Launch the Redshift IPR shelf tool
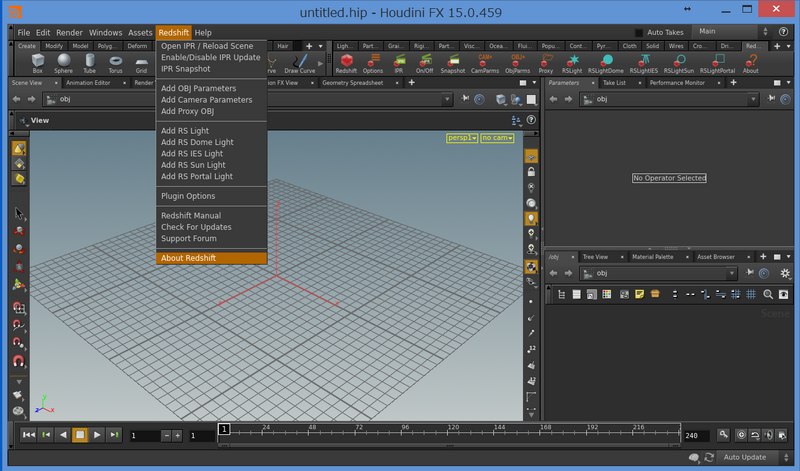Screen dimensions: 800x471 pyautogui.click(x=399, y=63)
